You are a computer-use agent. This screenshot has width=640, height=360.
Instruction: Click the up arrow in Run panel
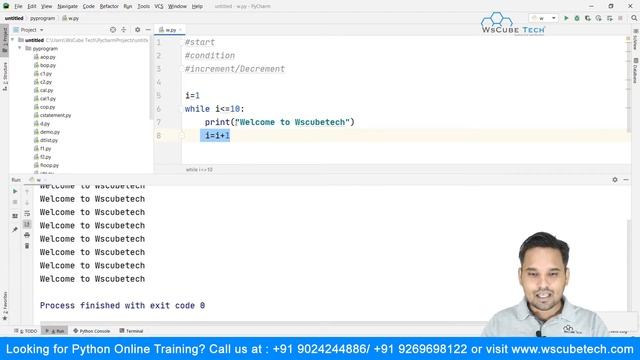(x=27, y=192)
